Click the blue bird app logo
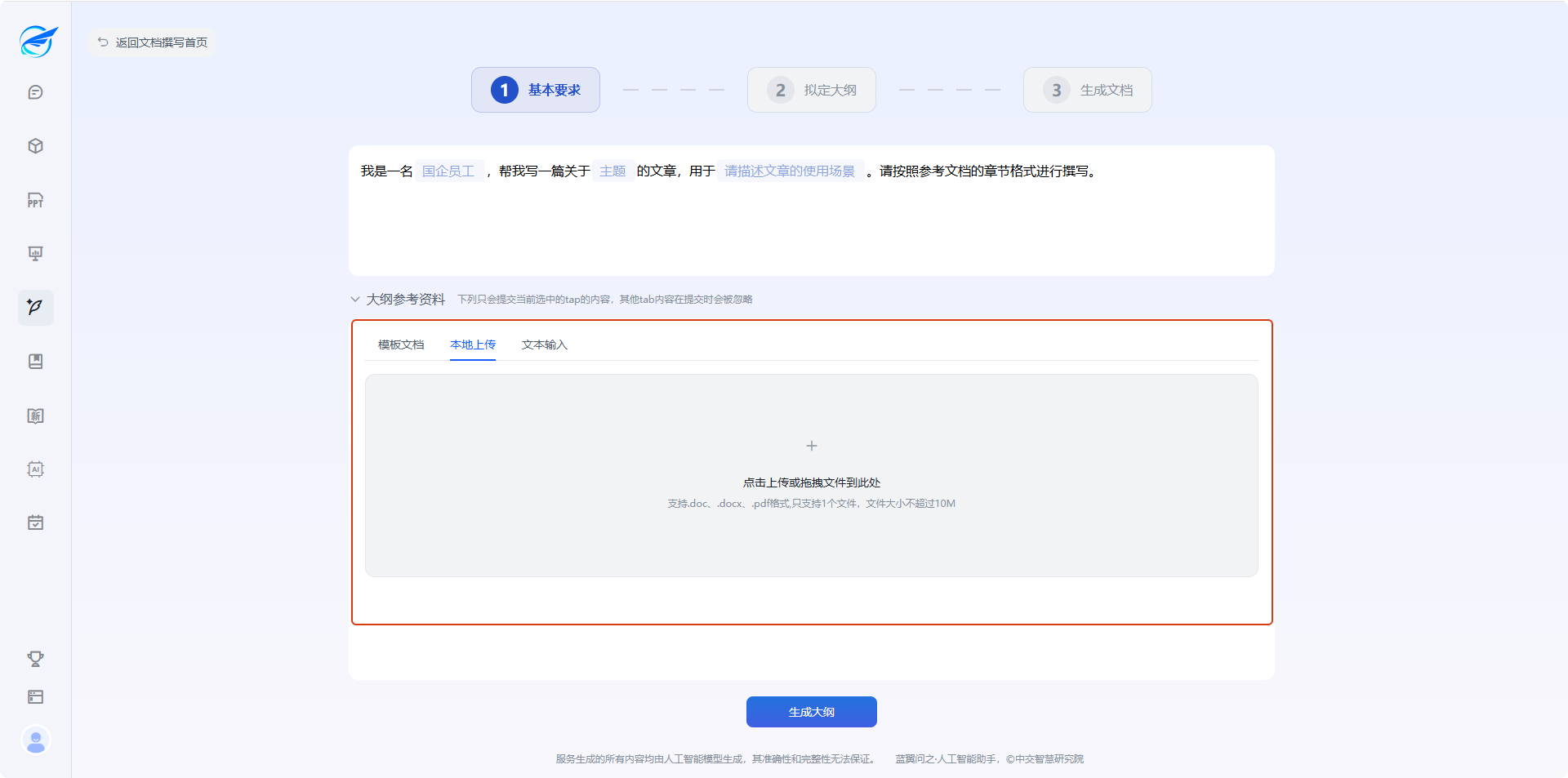Image resolution: width=1568 pixels, height=778 pixels. 38,41
